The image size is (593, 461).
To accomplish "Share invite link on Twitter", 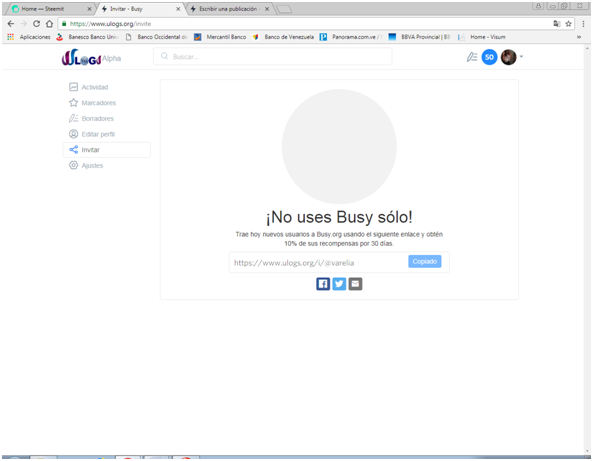I will 339,284.
